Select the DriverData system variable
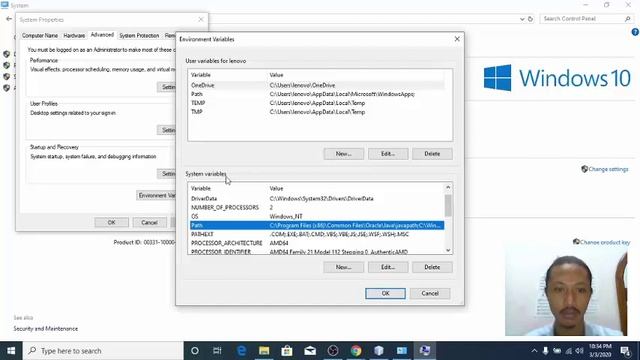Screen dimensions: 640x360 click(x=317, y=199)
